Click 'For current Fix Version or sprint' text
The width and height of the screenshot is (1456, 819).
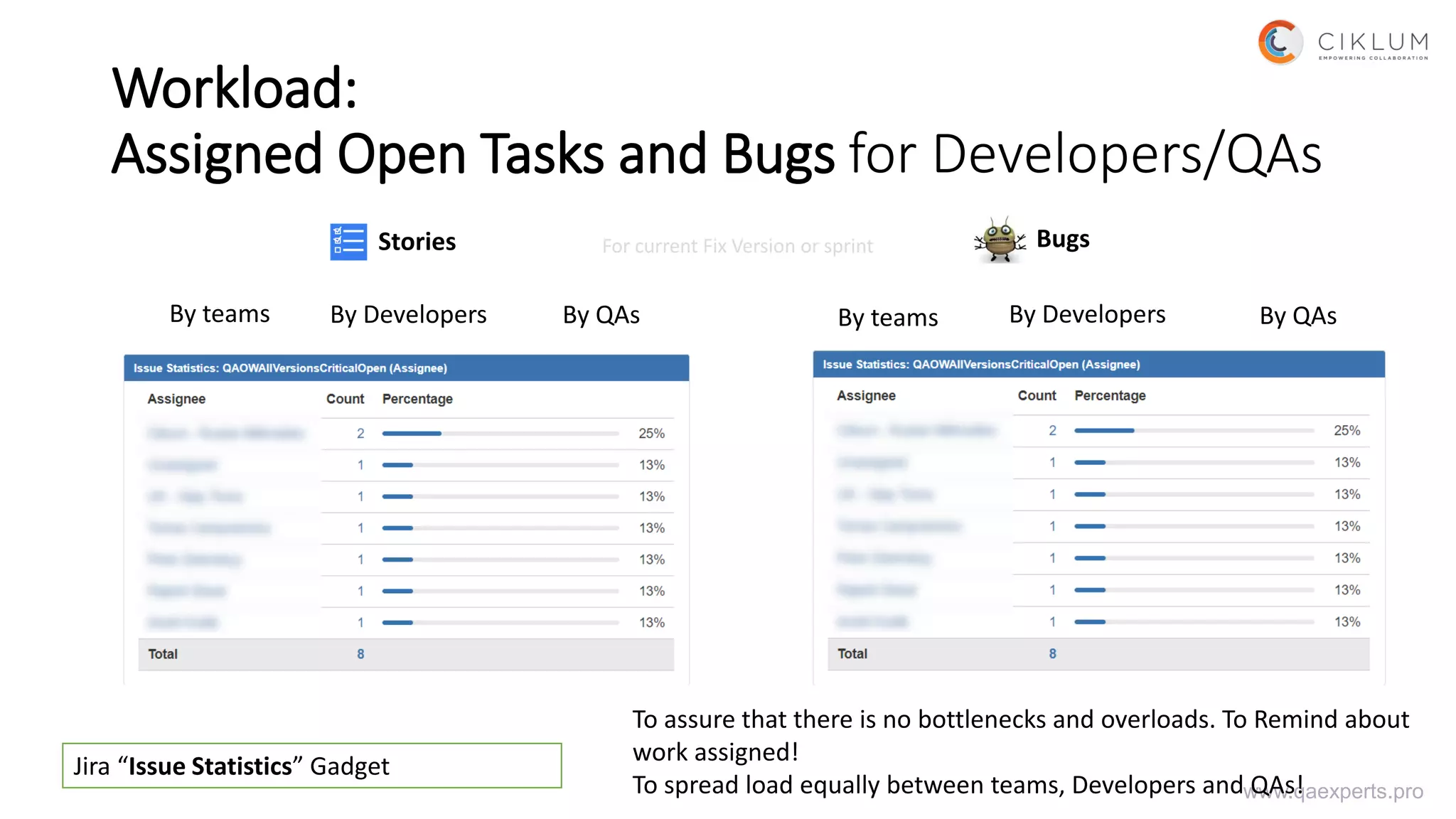tap(737, 246)
